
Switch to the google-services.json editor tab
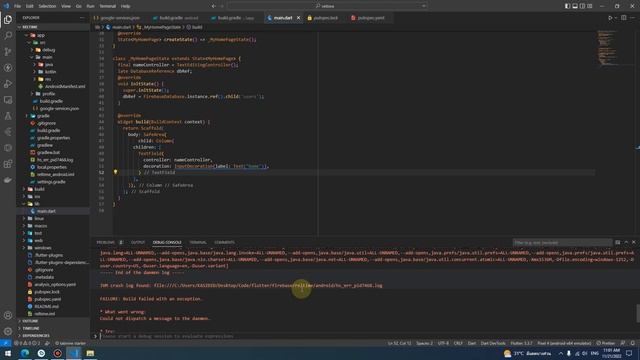119,18
